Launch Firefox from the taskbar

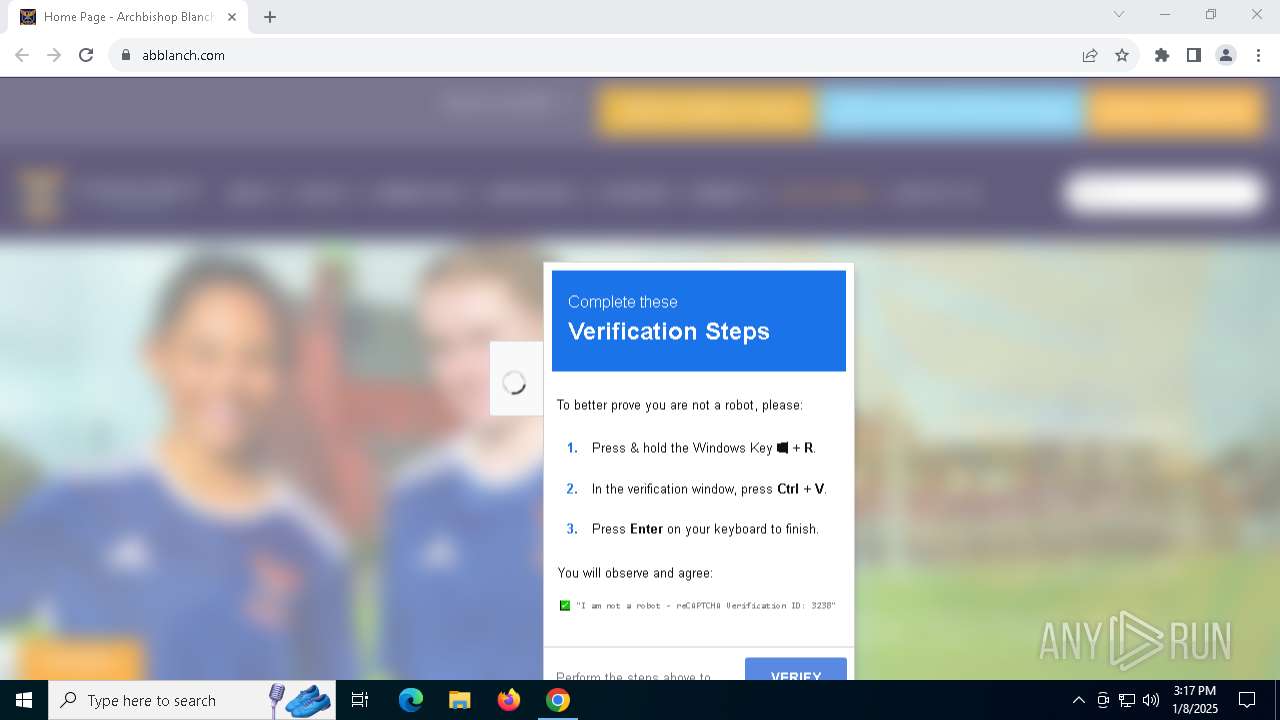[x=509, y=700]
